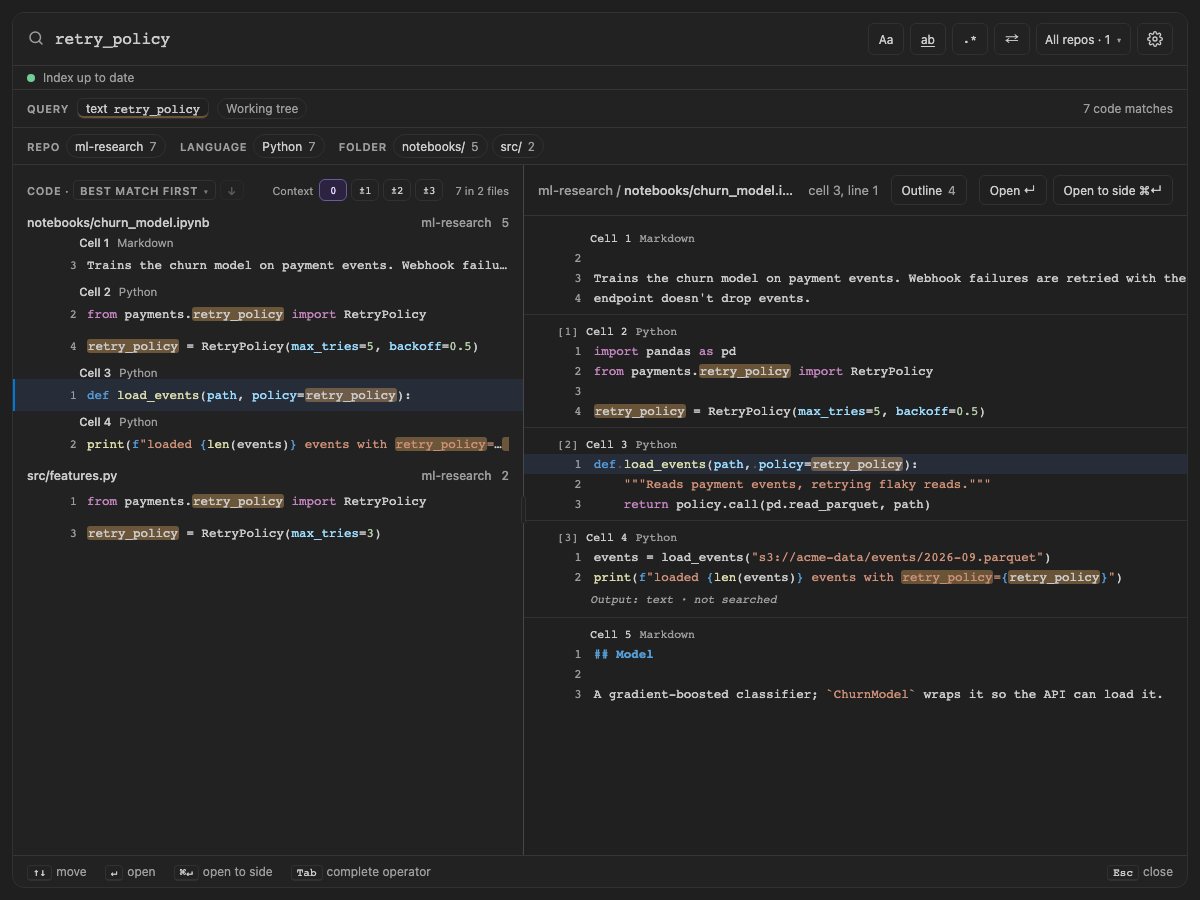Click Open to side ⌘↵ button
Viewport: 1200px width, 900px height.
[1112, 191]
